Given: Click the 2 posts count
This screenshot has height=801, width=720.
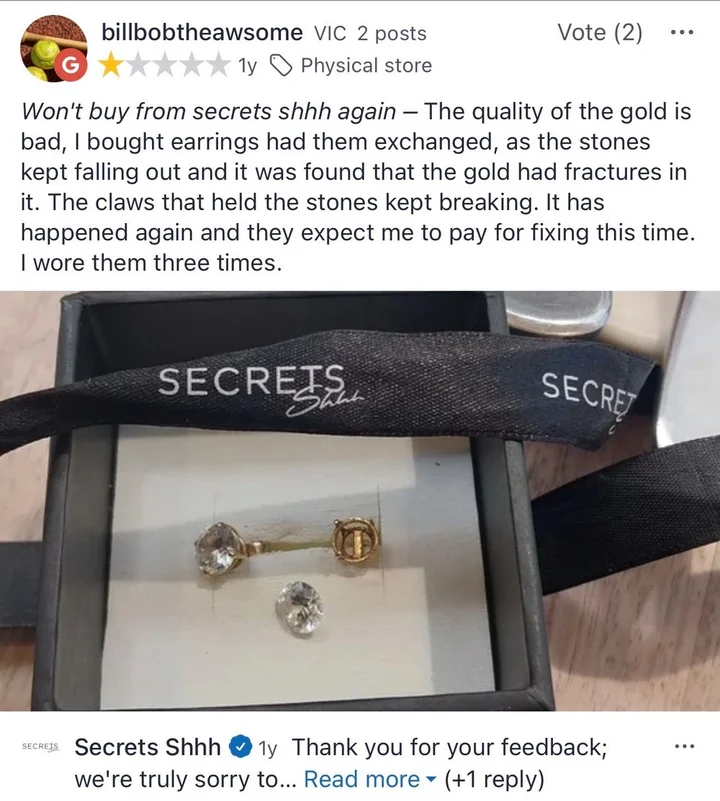Looking at the screenshot, I should [392, 33].
